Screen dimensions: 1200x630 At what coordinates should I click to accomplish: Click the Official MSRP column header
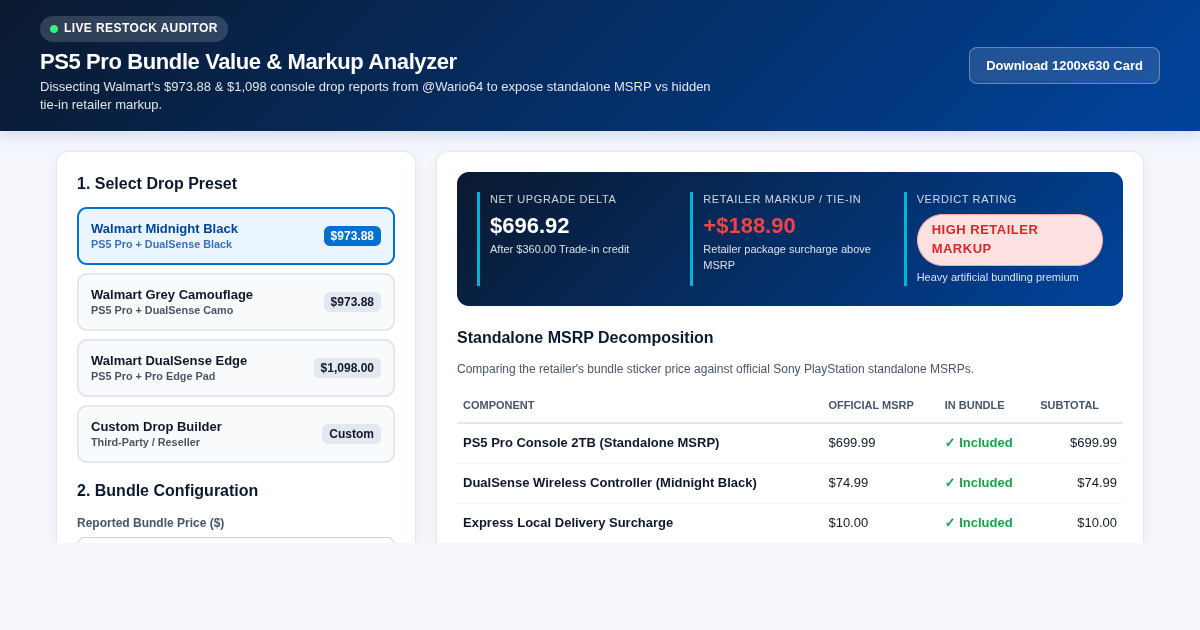click(871, 405)
